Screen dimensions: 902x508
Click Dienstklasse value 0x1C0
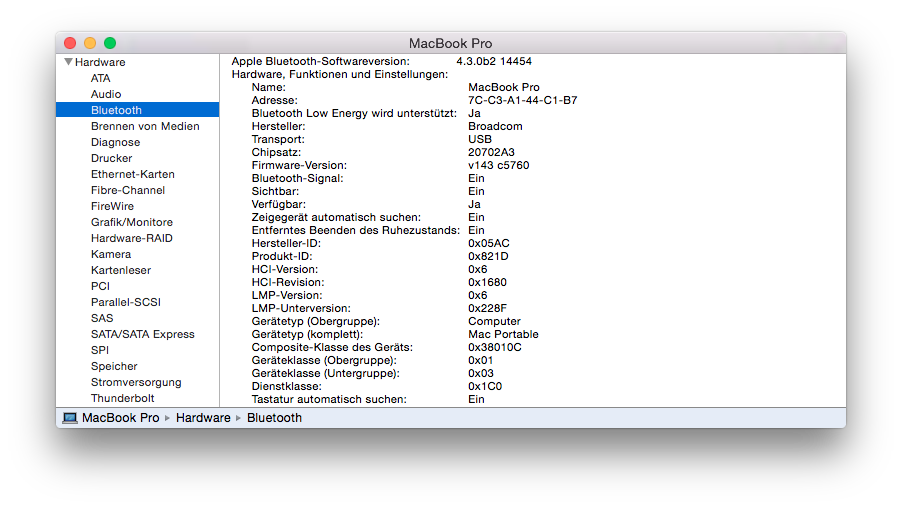[485, 386]
